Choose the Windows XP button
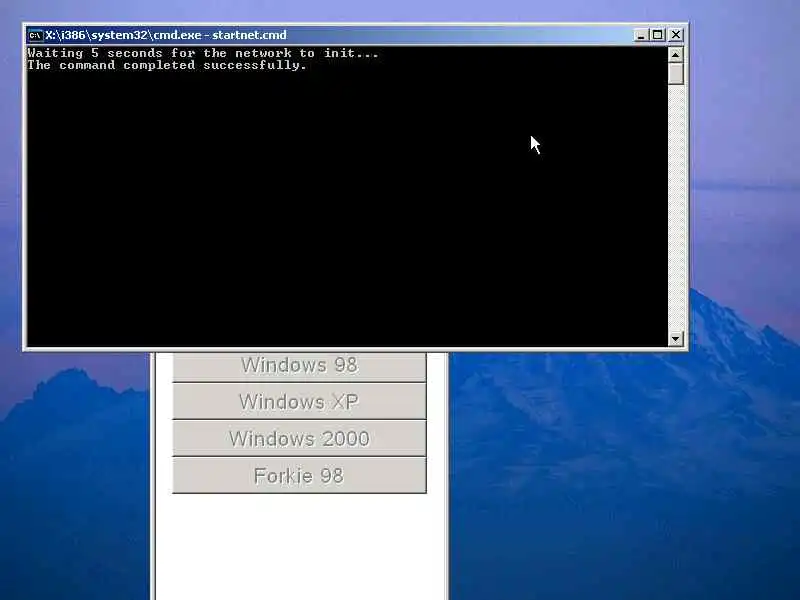The width and height of the screenshot is (800, 600). click(x=299, y=402)
